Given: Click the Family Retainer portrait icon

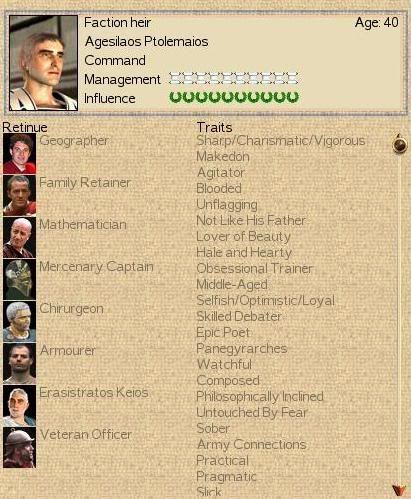Looking at the screenshot, I should (x=19, y=195).
